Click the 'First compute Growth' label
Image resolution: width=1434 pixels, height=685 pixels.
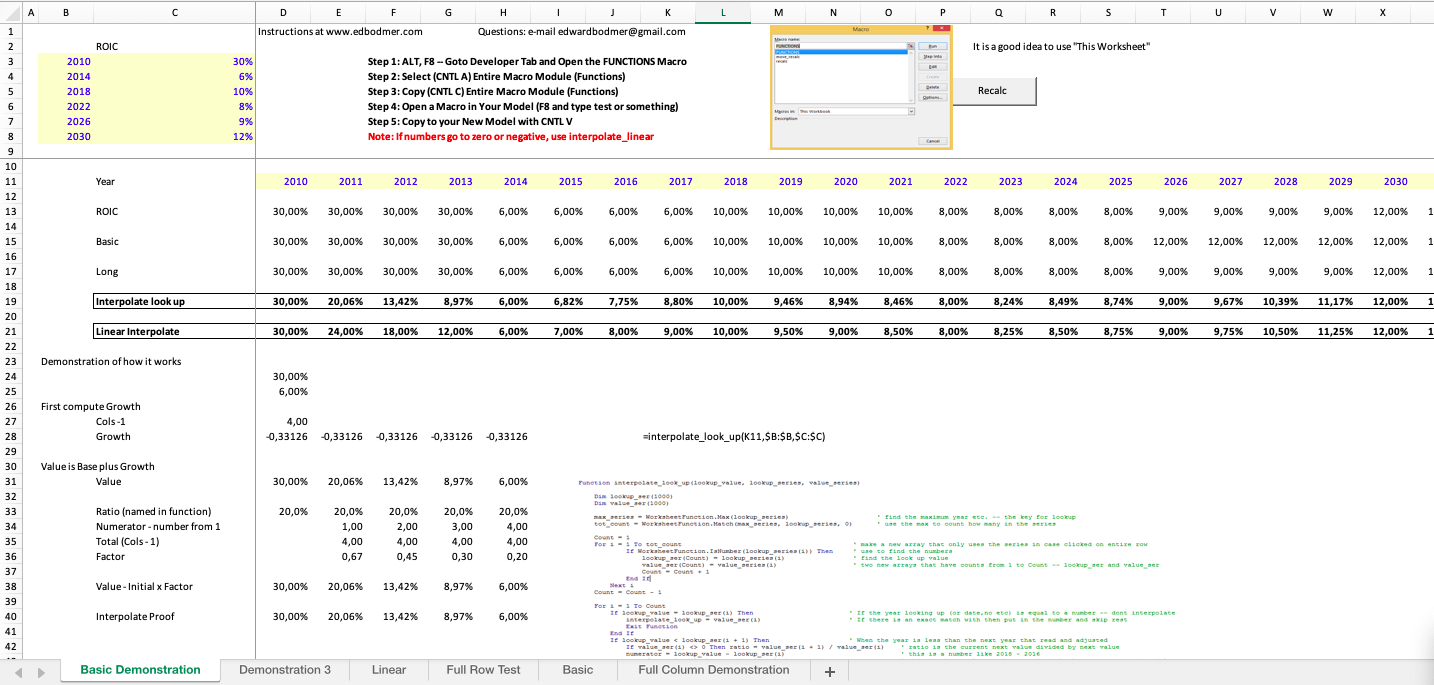click(90, 406)
